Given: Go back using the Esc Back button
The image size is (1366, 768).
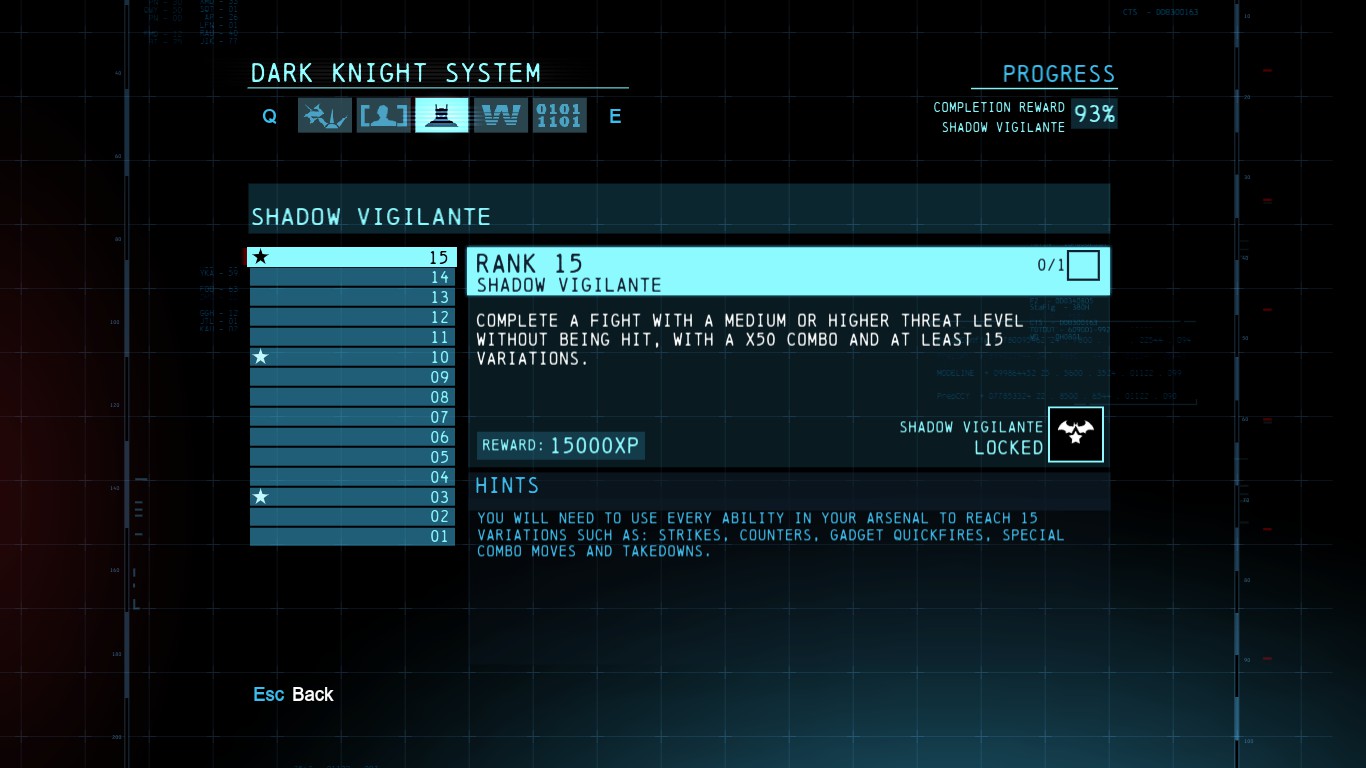Looking at the screenshot, I should (x=293, y=694).
